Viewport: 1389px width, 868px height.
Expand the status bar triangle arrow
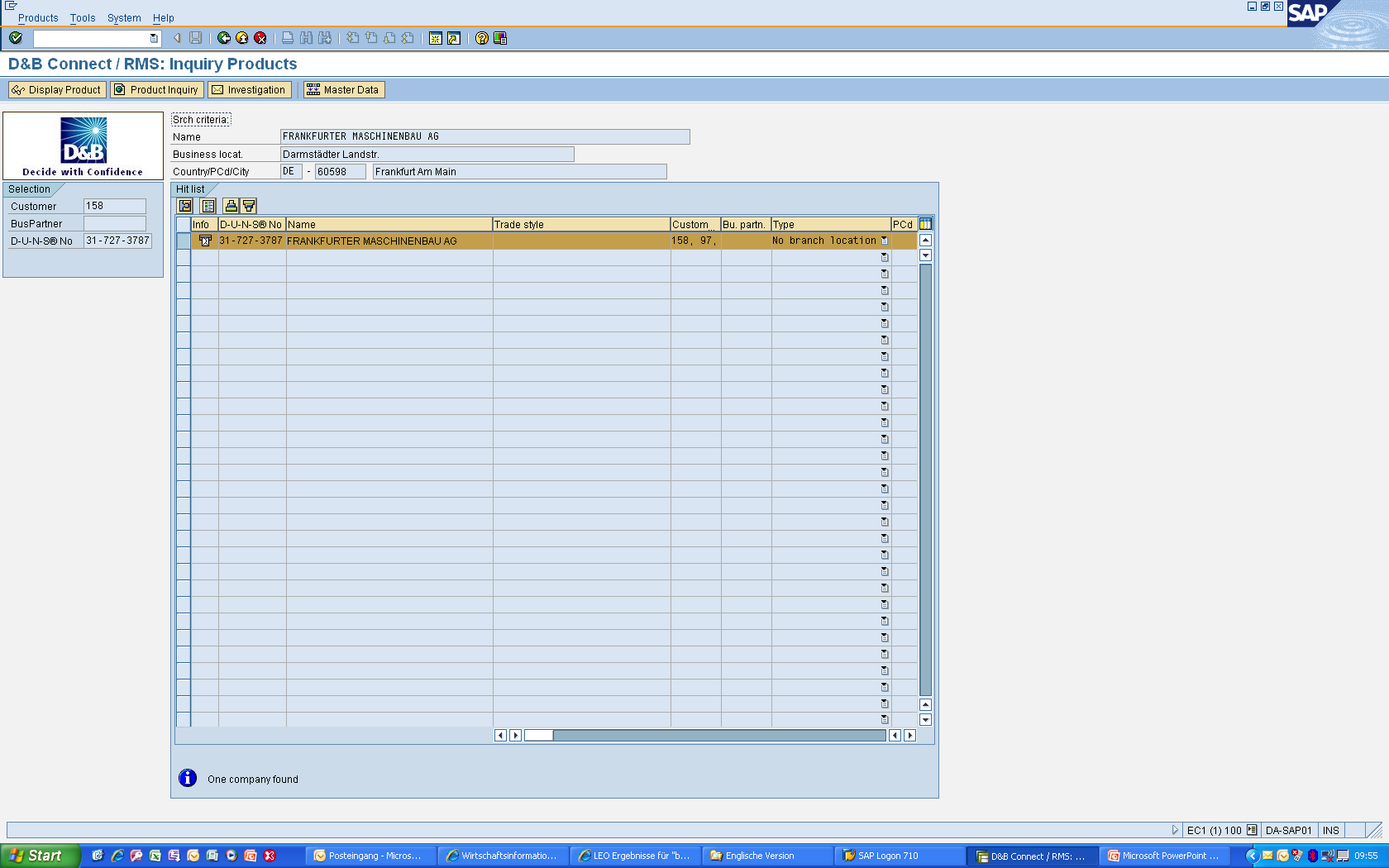[1175, 830]
